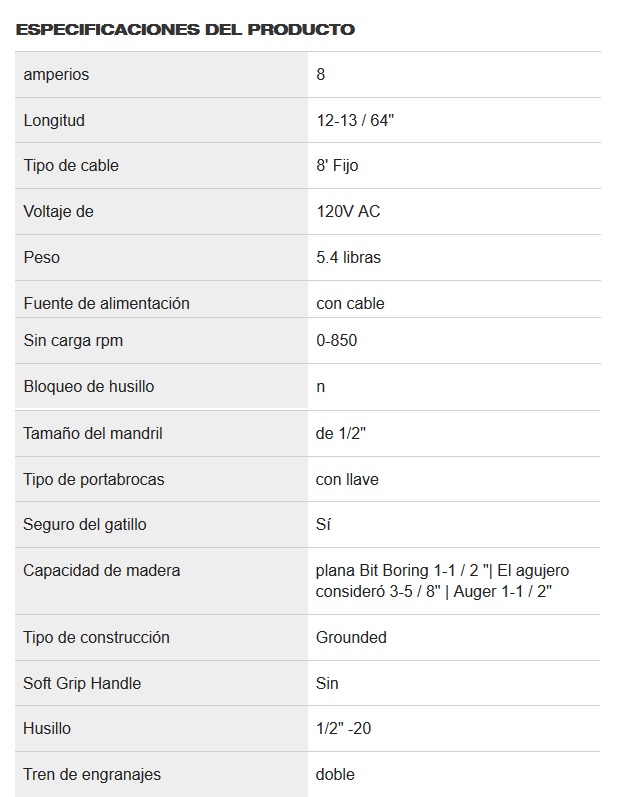Click the "doble" gear train value
This screenshot has width=633, height=797.
335,774
